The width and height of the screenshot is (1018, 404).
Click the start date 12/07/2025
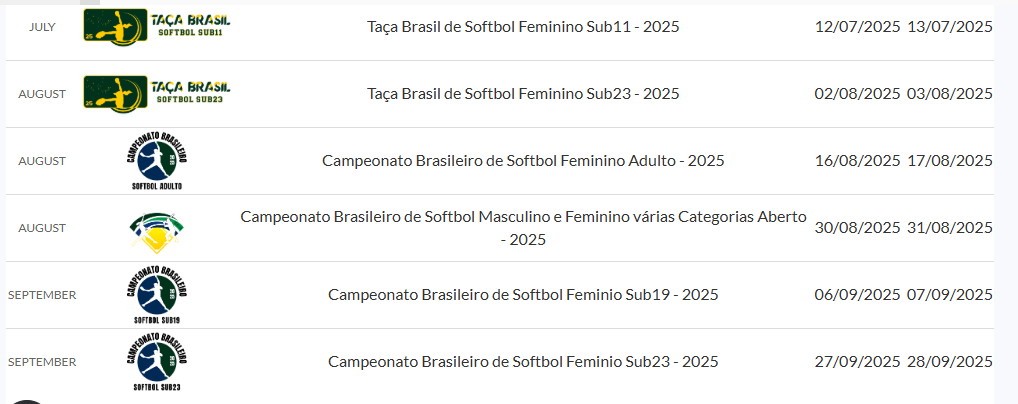(x=858, y=27)
